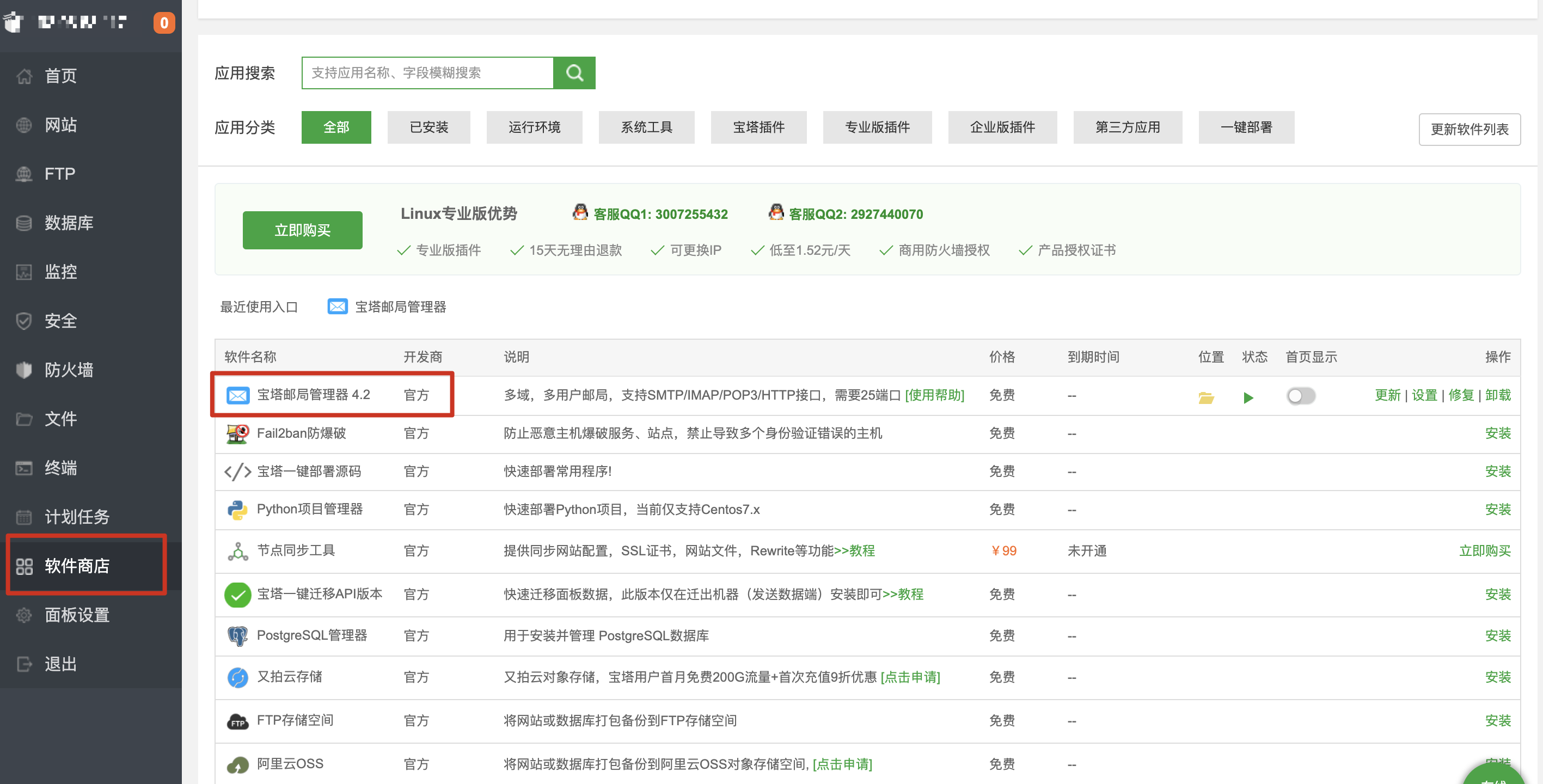The height and width of the screenshot is (784, 1543).
Task: Open the mail manager folder location icon
Action: point(1206,397)
